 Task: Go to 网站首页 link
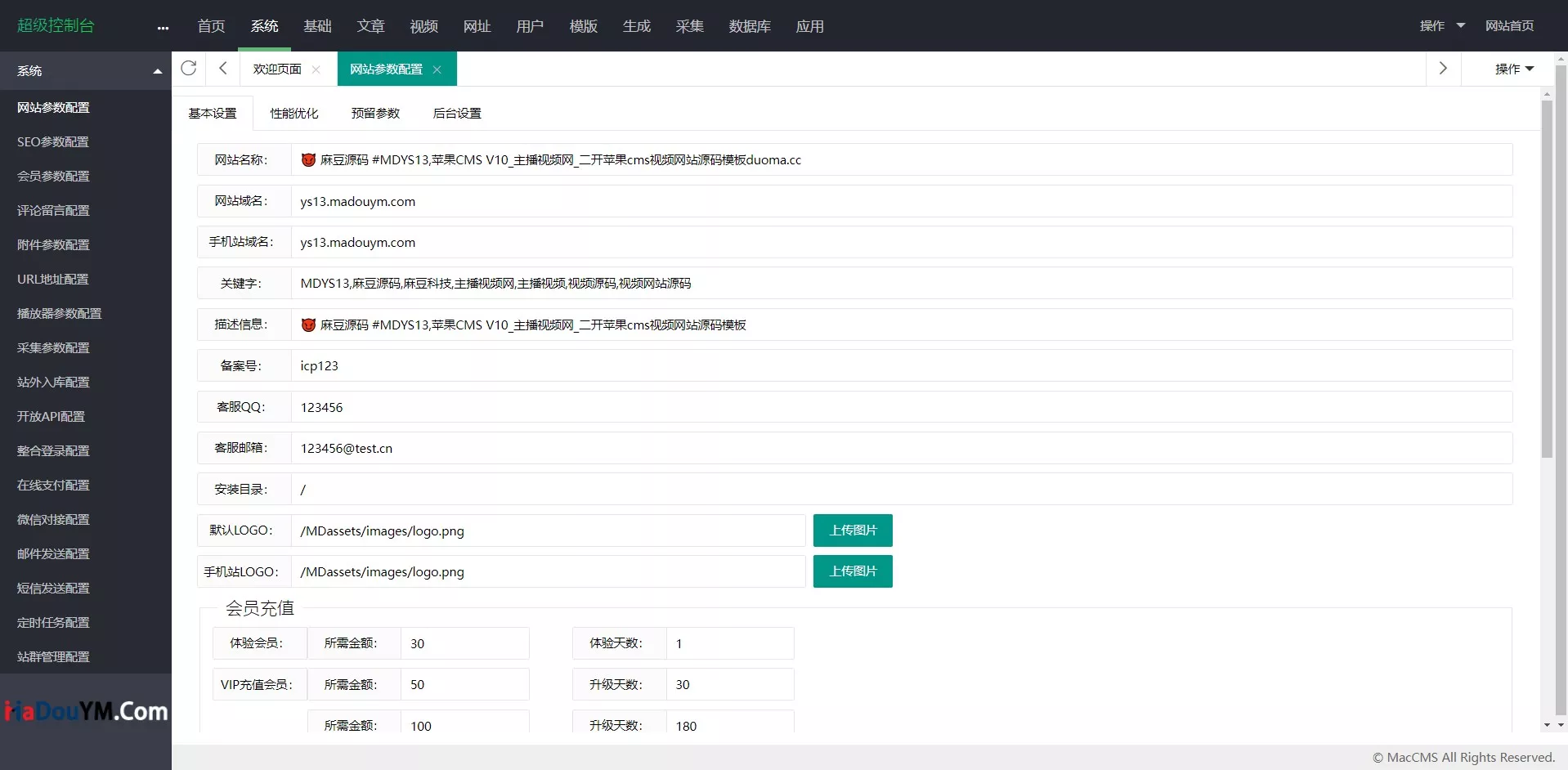pos(1509,26)
